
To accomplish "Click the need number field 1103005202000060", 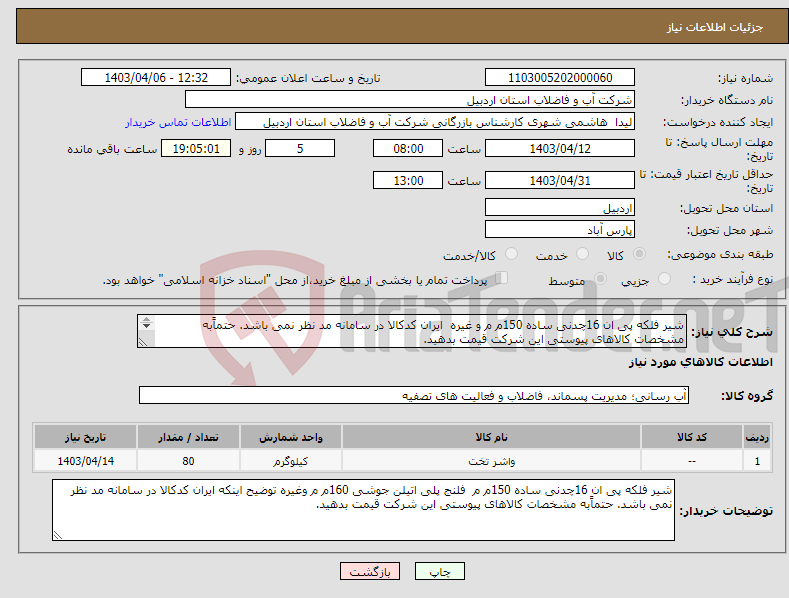I will (560, 78).
